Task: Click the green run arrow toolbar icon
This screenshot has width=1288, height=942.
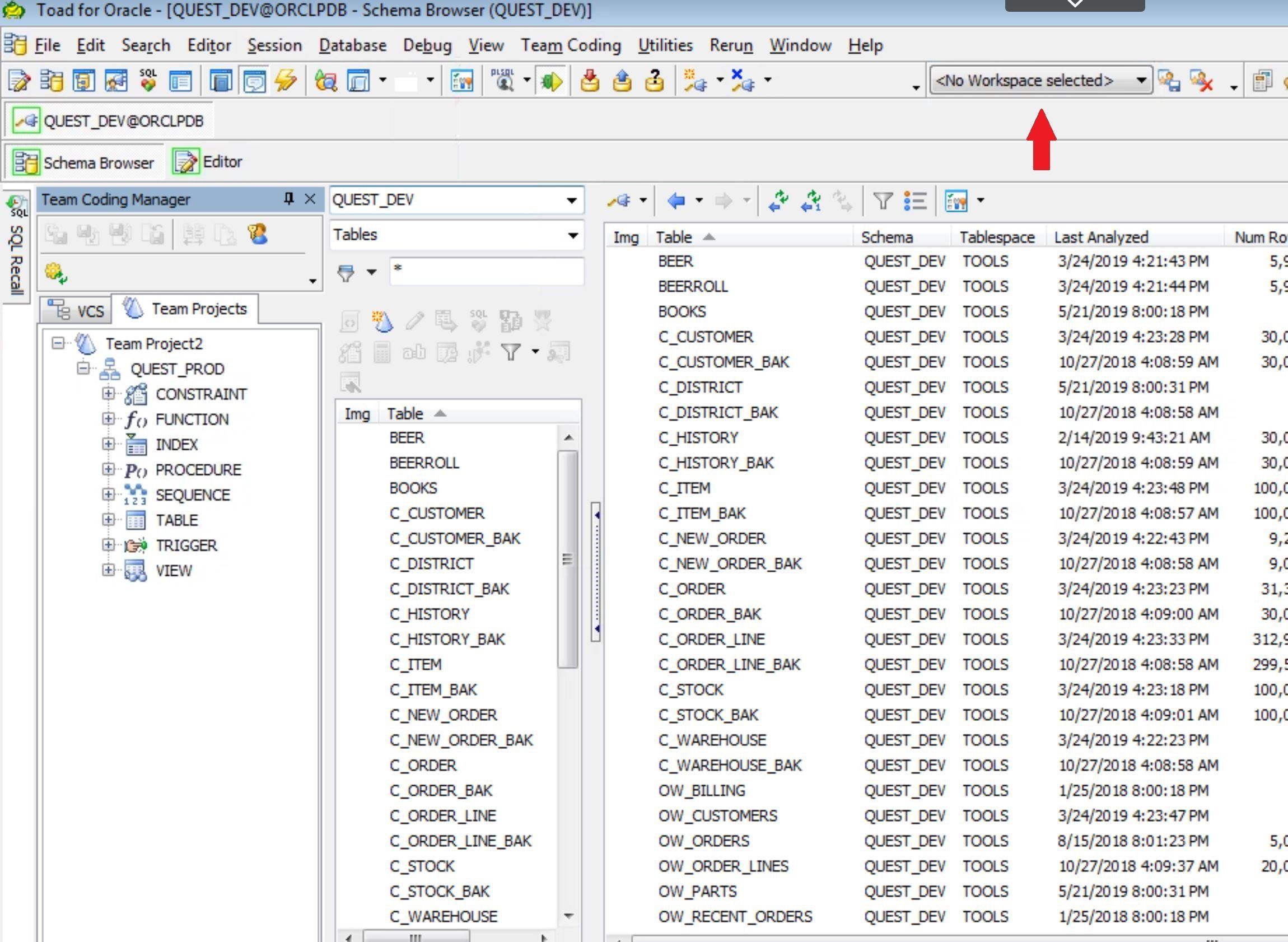Action: pyautogui.click(x=551, y=81)
